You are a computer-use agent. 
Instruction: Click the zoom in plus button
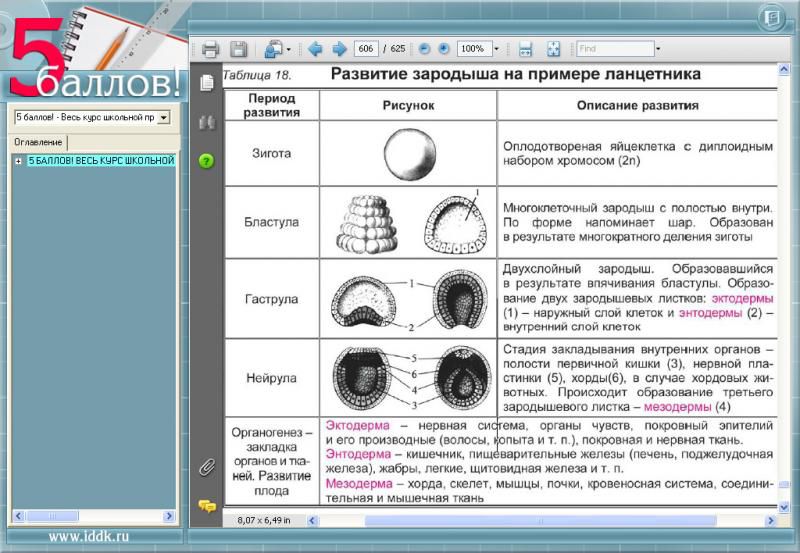click(x=443, y=49)
